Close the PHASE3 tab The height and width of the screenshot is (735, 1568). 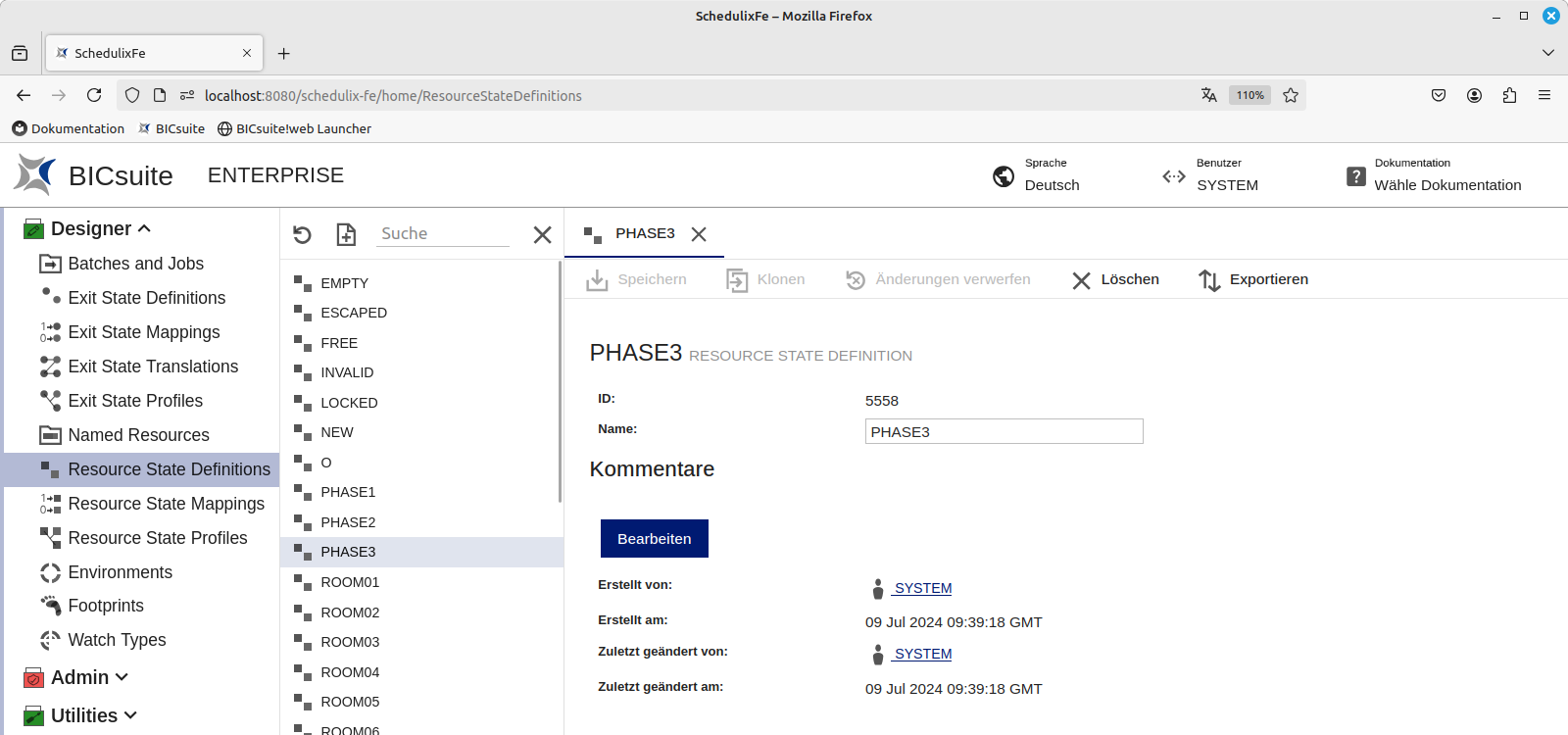(x=699, y=234)
